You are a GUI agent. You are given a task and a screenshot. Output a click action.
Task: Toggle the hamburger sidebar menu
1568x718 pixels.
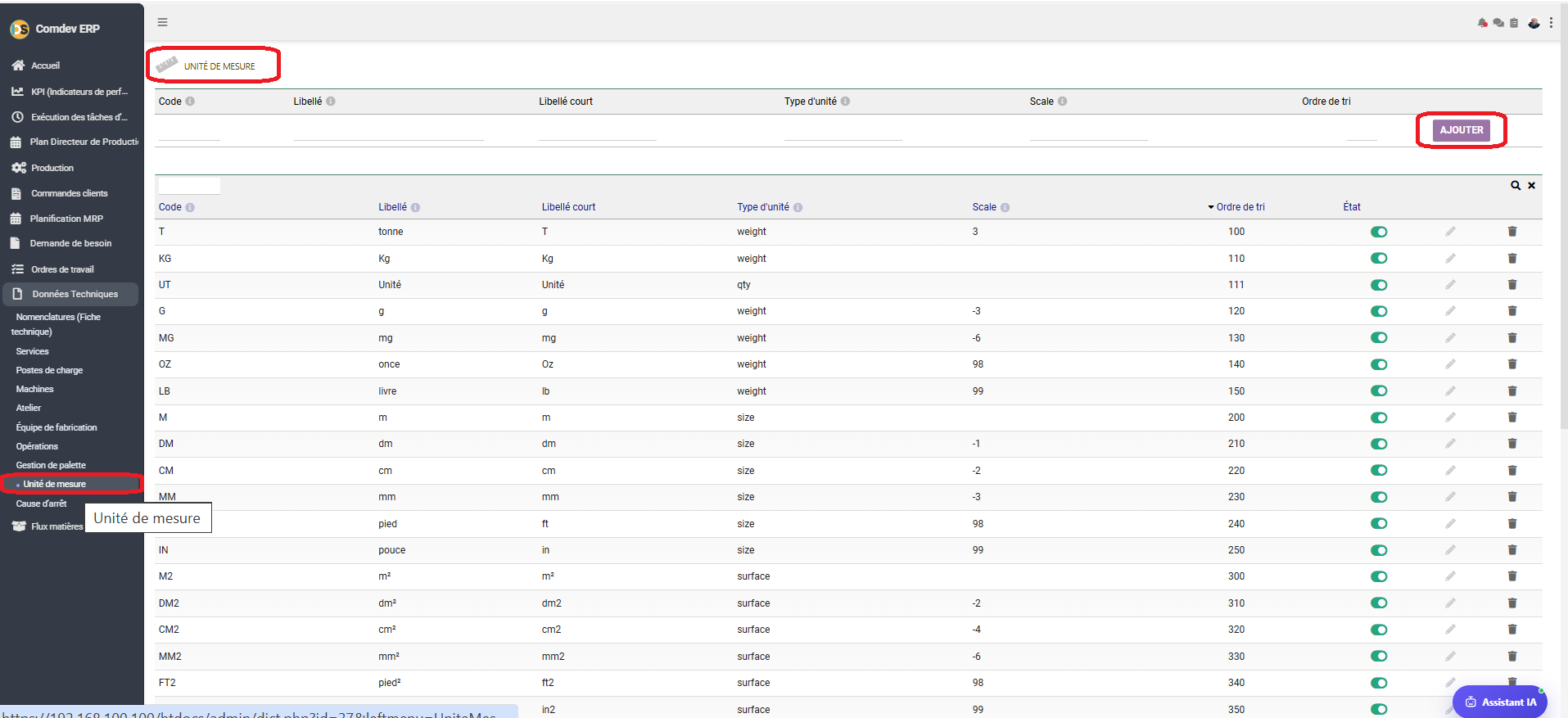point(162,22)
